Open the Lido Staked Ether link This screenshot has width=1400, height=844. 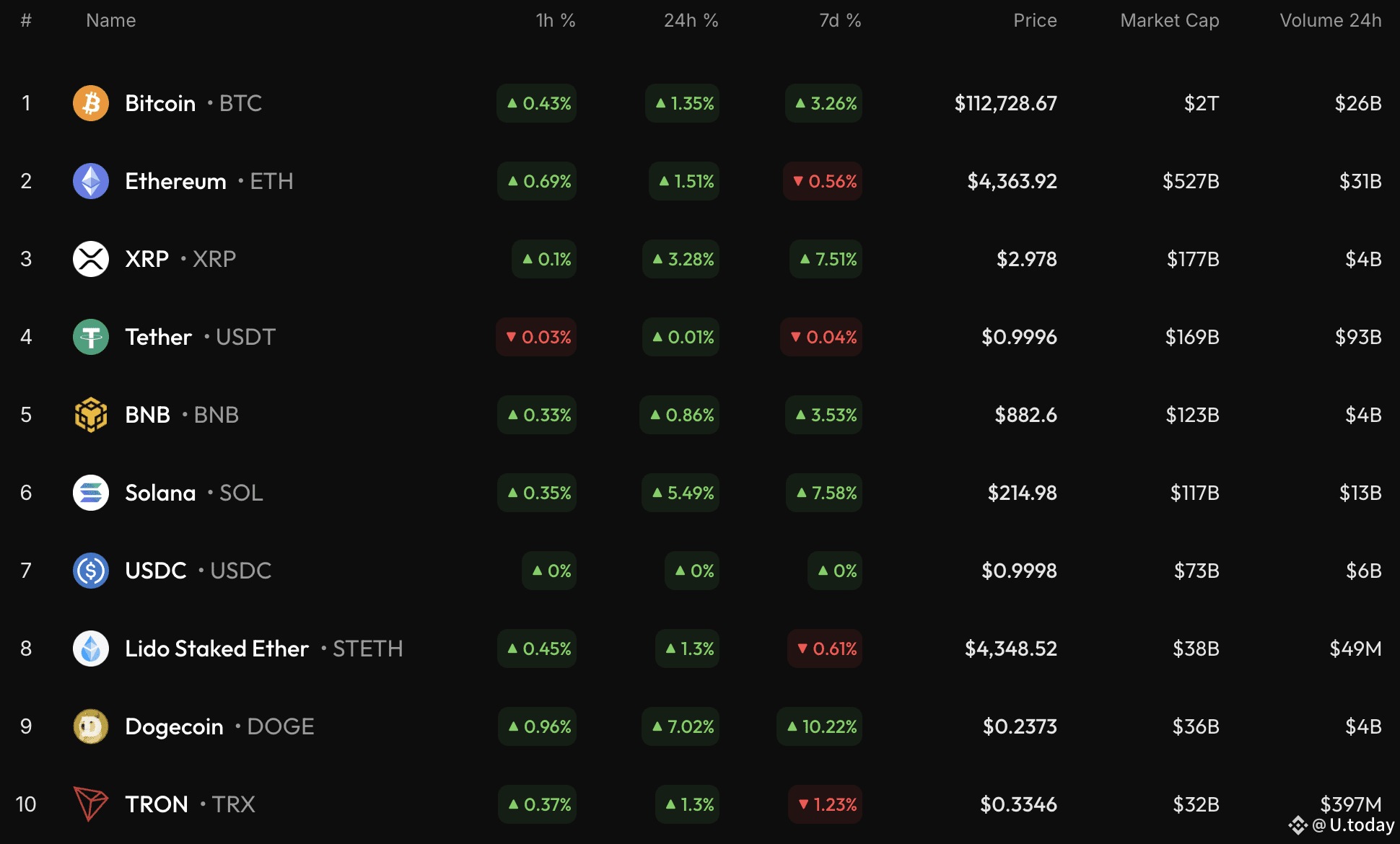pos(217,649)
